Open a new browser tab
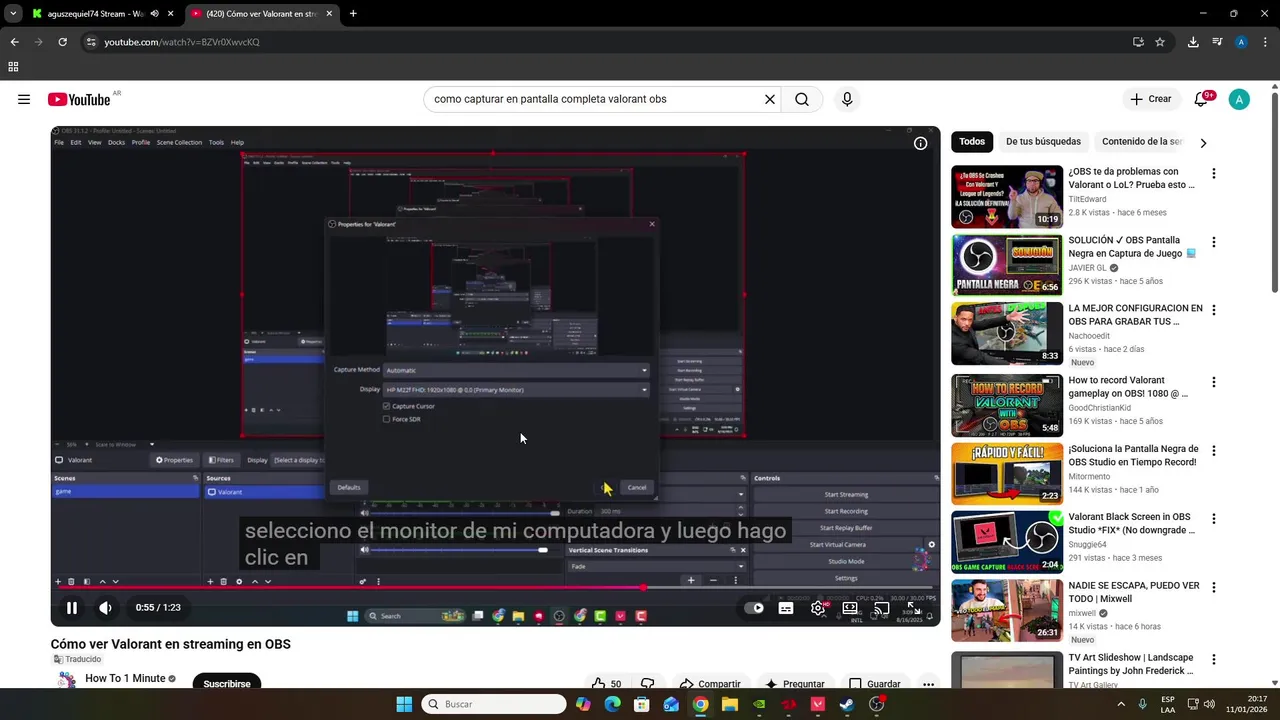This screenshot has height=720, width=1280. [x=353, y=14]
